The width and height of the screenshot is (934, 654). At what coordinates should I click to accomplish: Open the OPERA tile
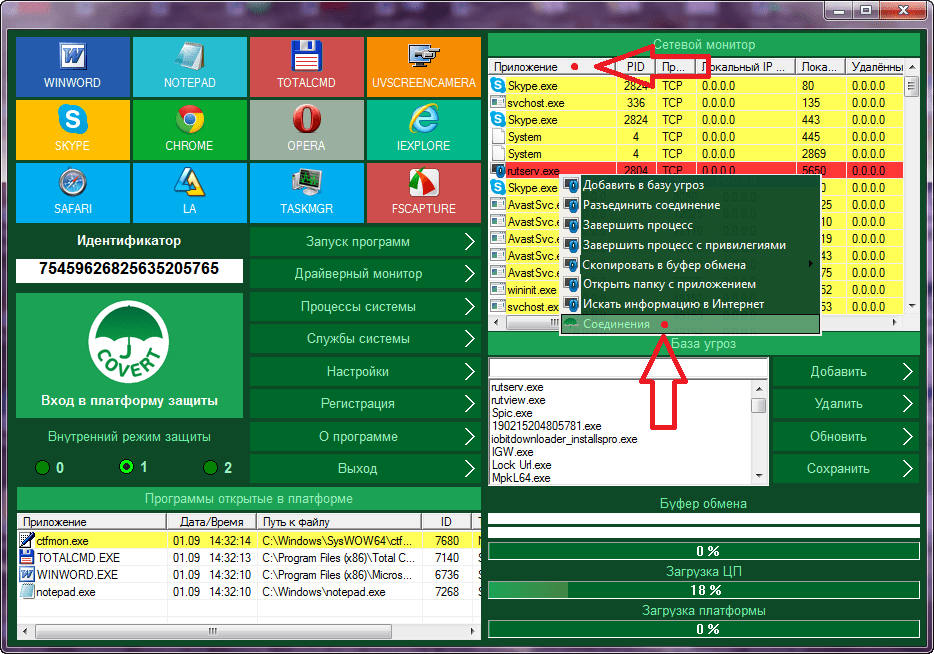click(x=306, y=130)
